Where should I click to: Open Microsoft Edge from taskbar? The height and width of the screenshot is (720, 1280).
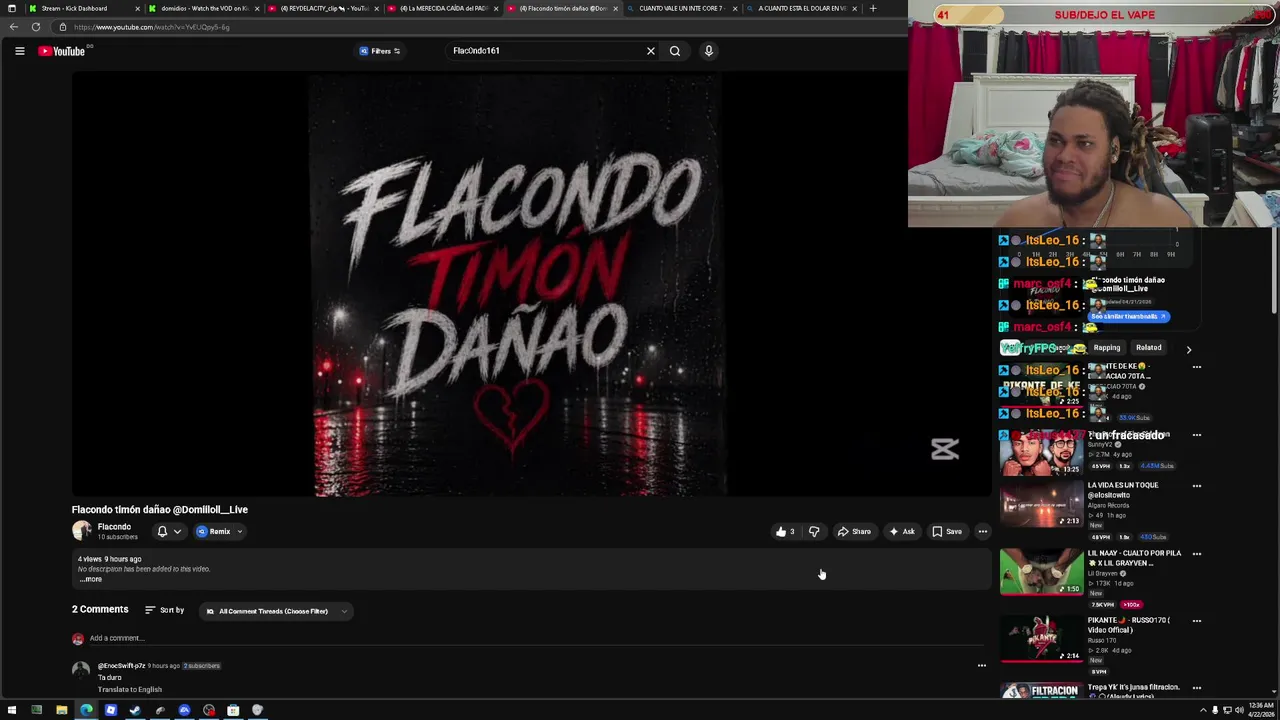pos(86,710)
